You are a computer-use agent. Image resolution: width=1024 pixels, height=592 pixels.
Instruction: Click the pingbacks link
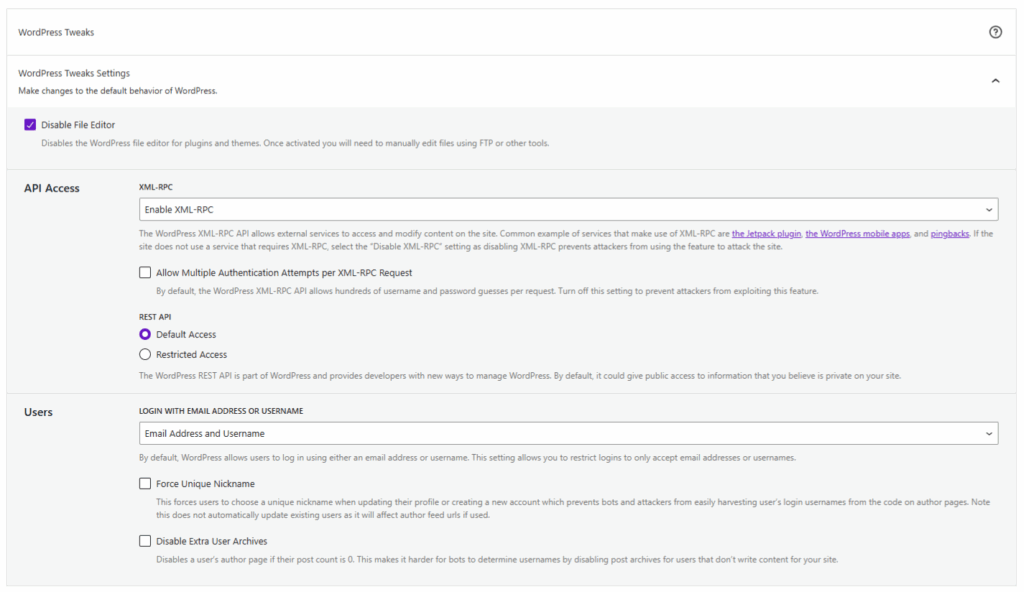click(949, 233)
